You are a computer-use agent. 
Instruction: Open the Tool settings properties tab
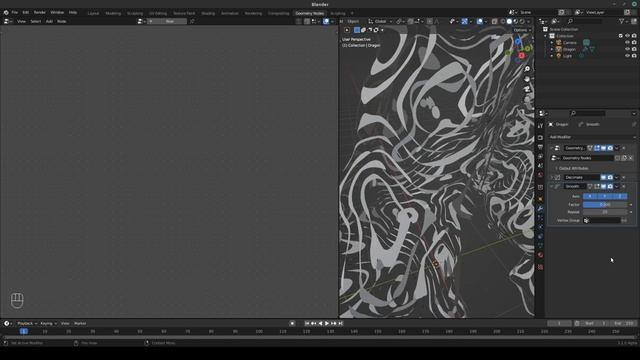tap(540, 125)
